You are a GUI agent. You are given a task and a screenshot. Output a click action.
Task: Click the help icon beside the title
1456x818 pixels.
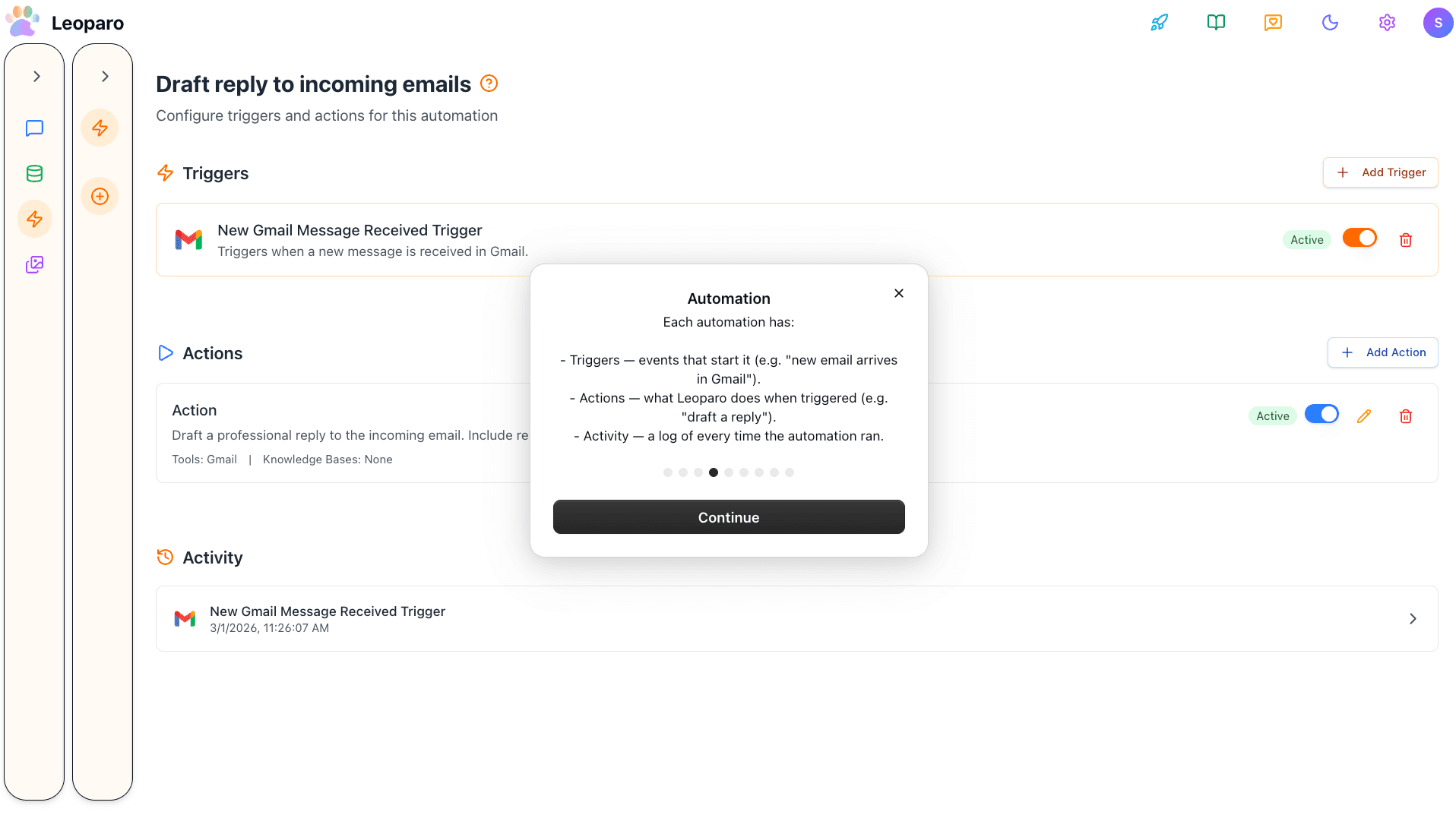[x=489, y=84]
